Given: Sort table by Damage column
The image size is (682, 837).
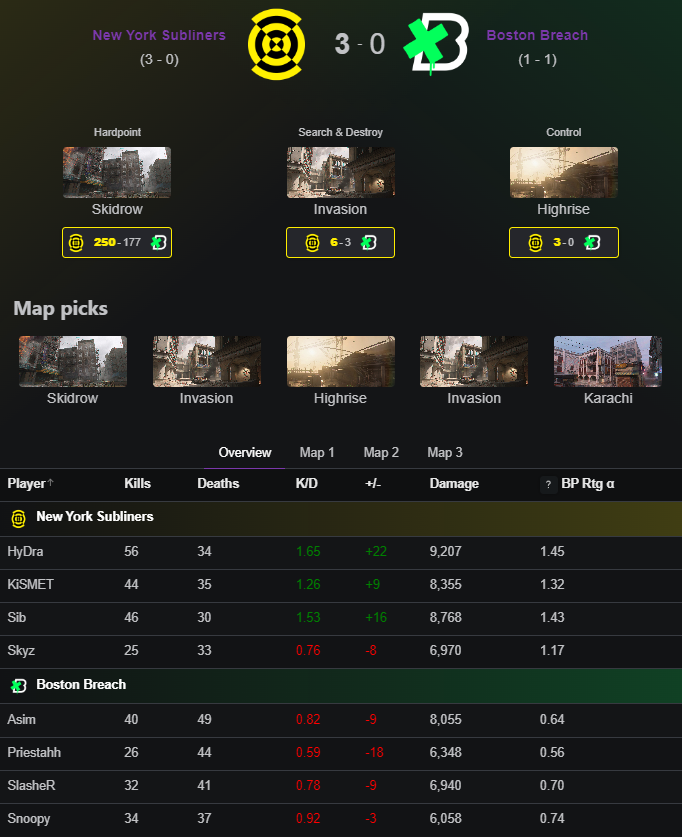Looking at the screenshot, I should tap(454, 484).
